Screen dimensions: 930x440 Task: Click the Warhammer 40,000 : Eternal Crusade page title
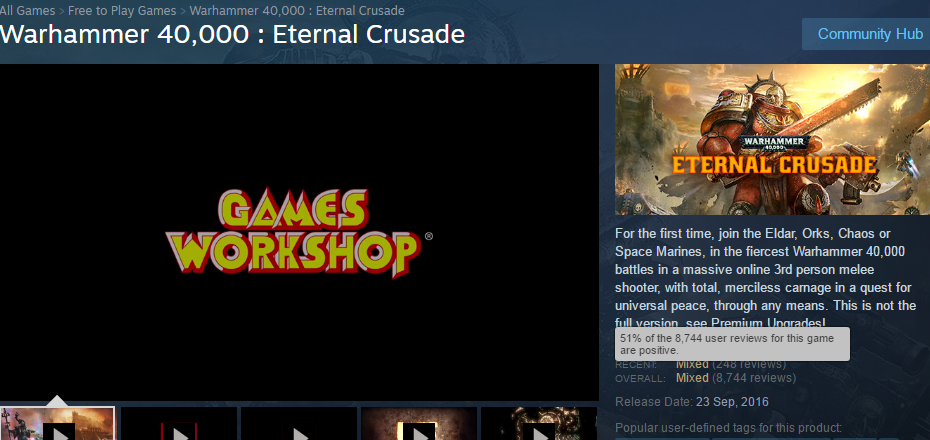pyautogui.click(x=232, y=34)
